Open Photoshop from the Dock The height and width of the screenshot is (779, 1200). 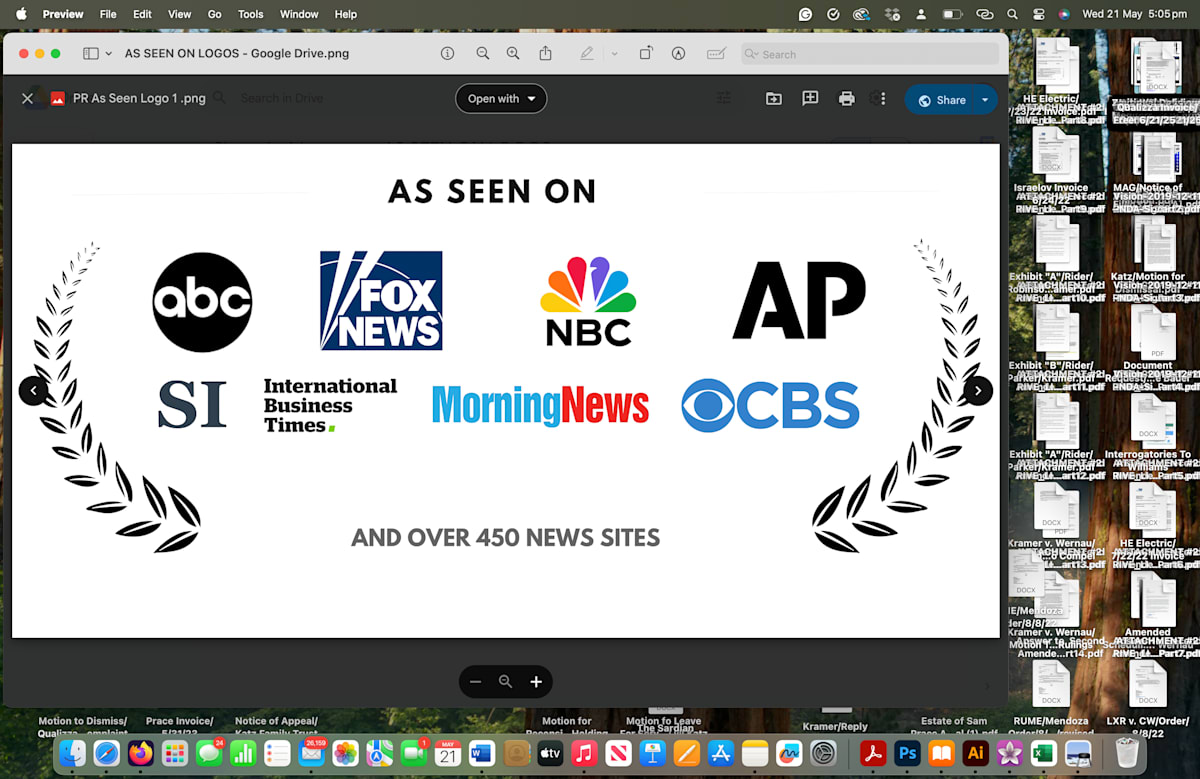click(x=908, y=752)
